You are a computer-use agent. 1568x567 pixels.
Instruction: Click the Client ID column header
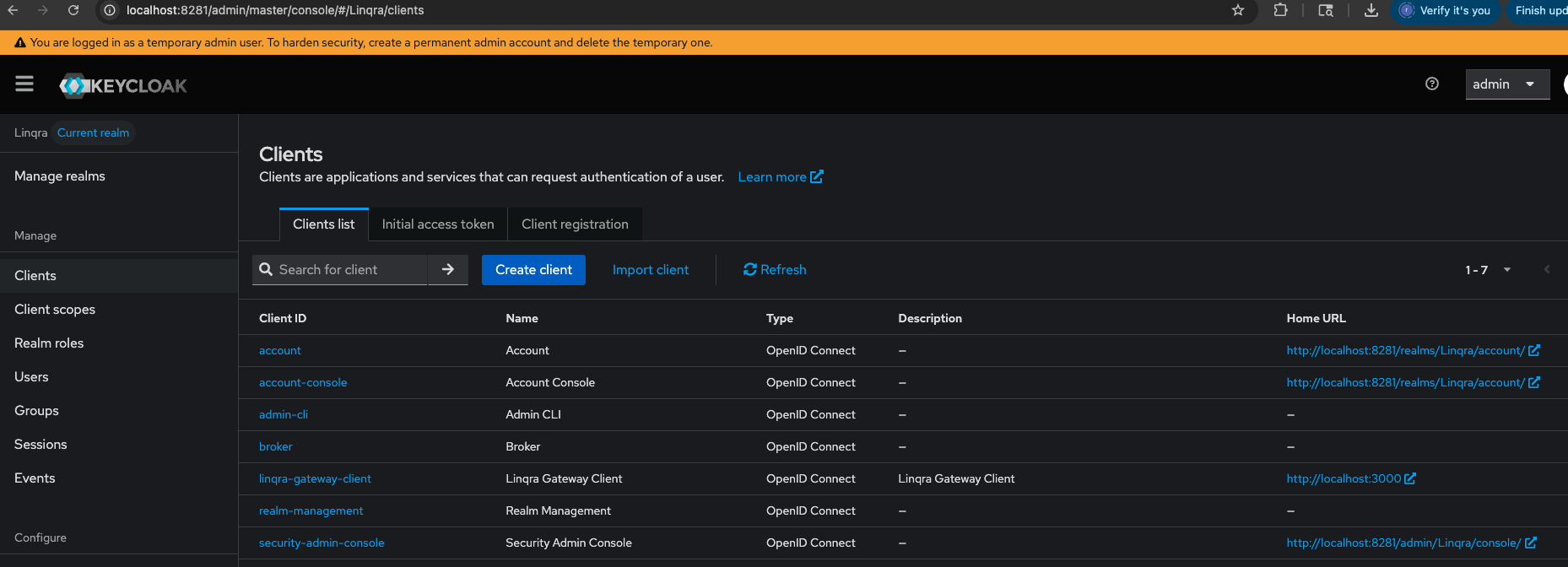point(283,319)
